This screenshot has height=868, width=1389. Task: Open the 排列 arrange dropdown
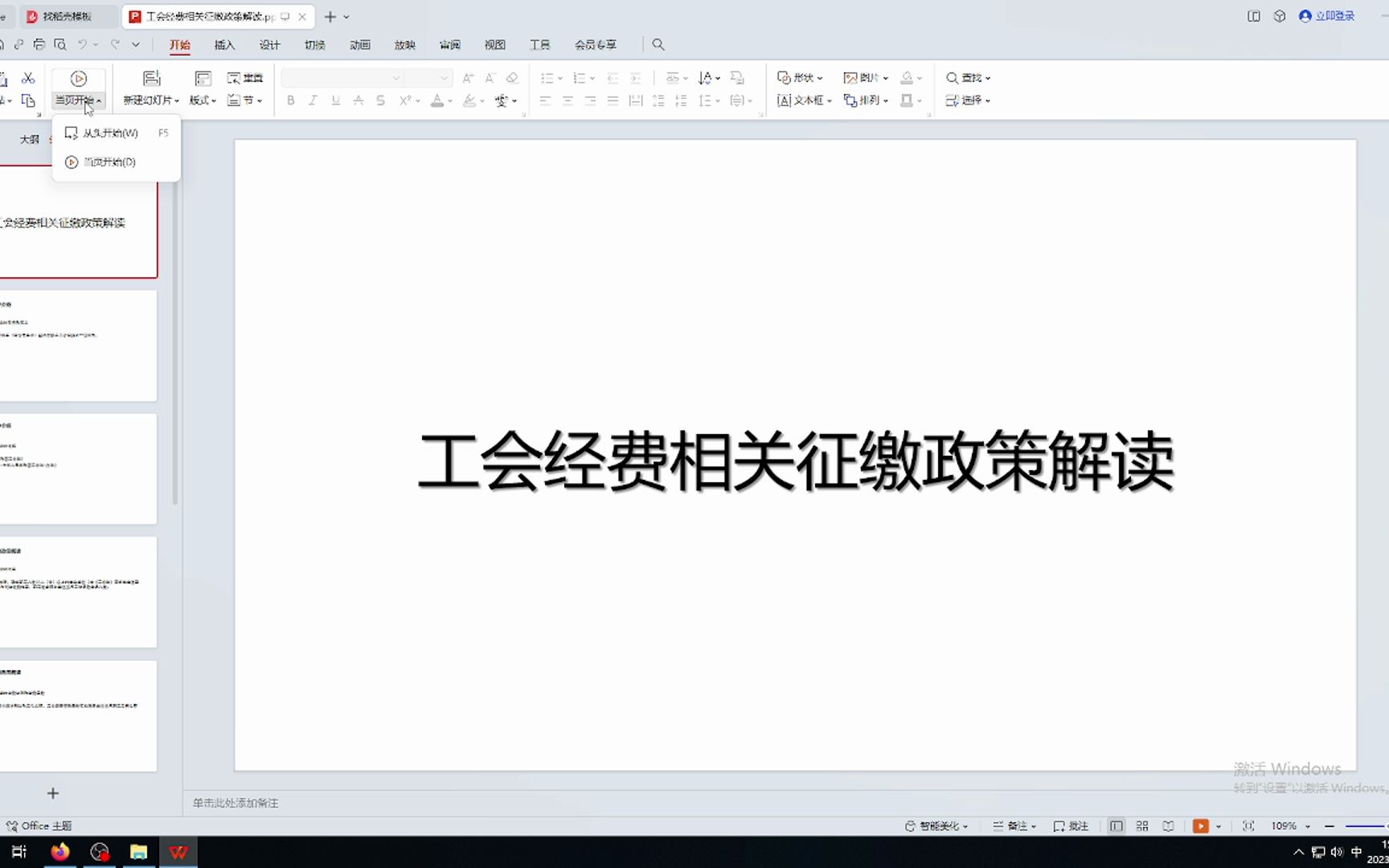(x=866, y=100)
